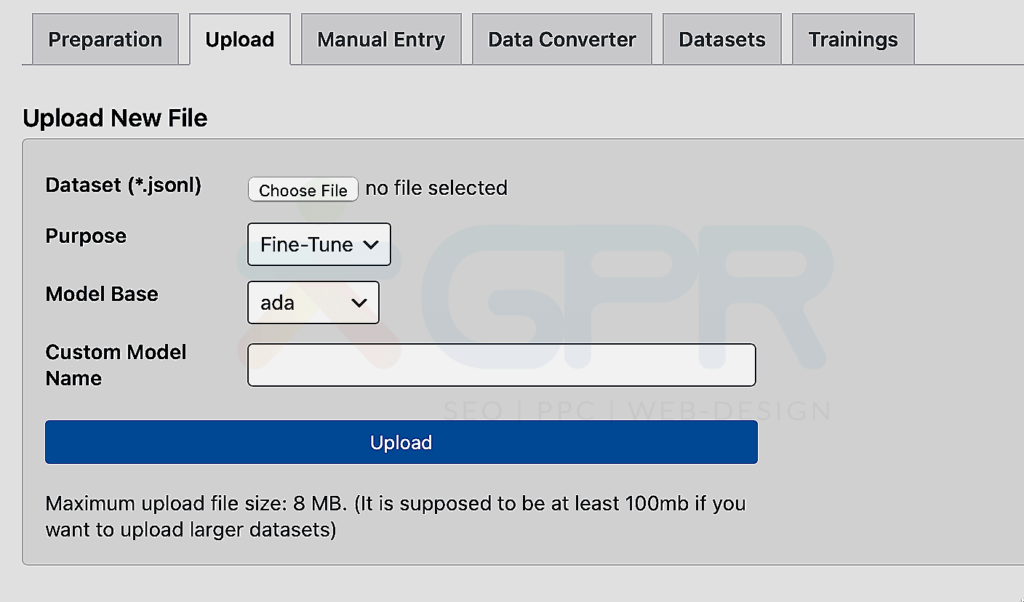Open the Manual Entry tab
Image resolution: width=1024 pixels, height=602 pixels.
coord(381,39)
